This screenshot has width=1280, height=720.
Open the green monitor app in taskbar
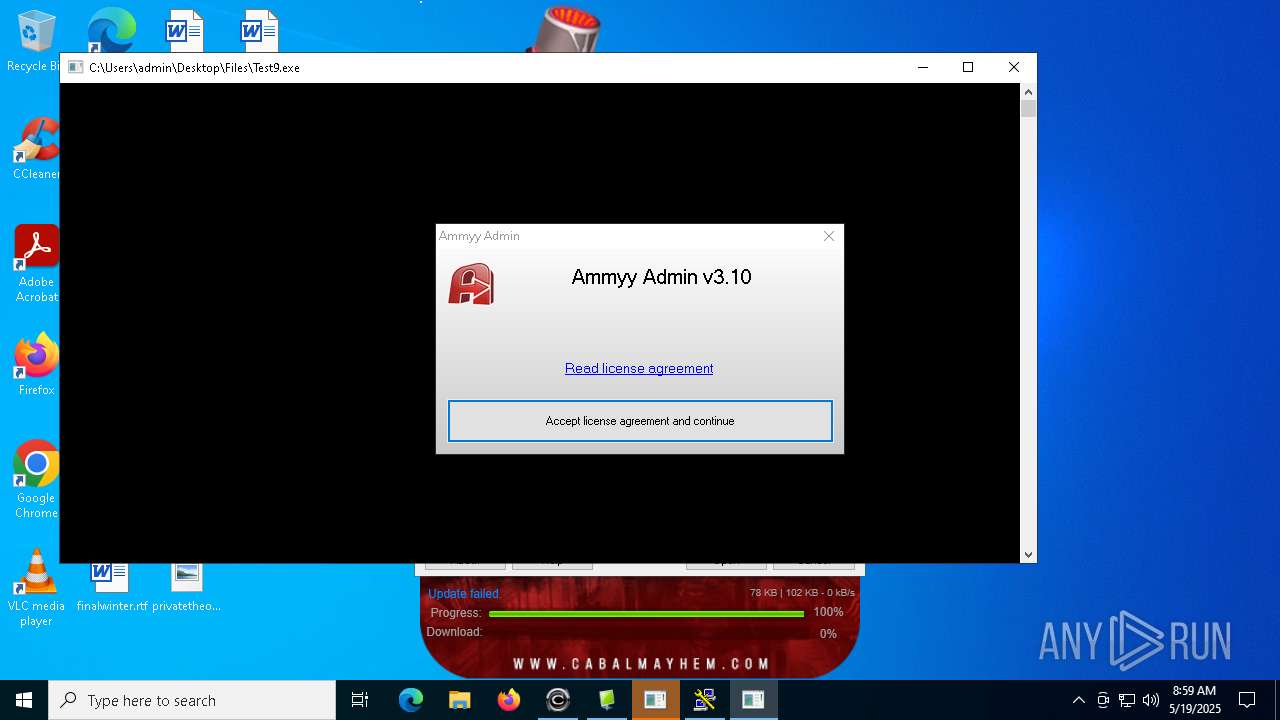click(607, 700)
